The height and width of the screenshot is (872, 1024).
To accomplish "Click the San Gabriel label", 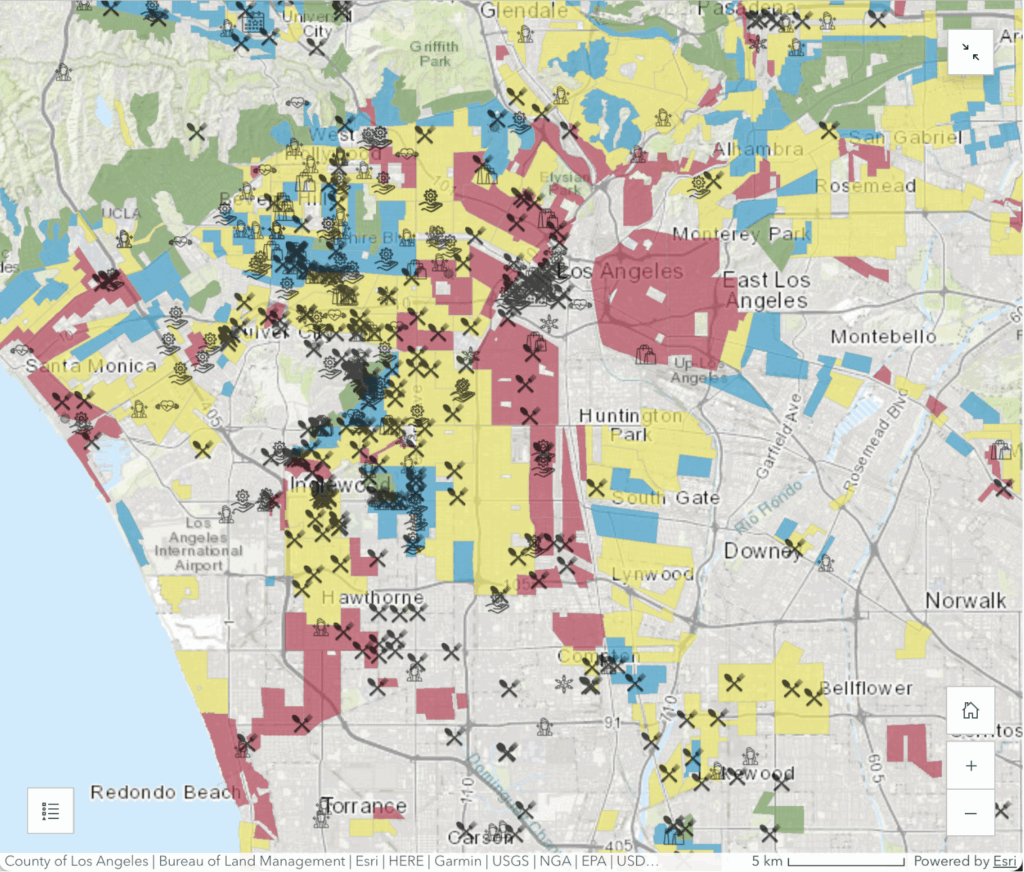I will coord(906,137).
